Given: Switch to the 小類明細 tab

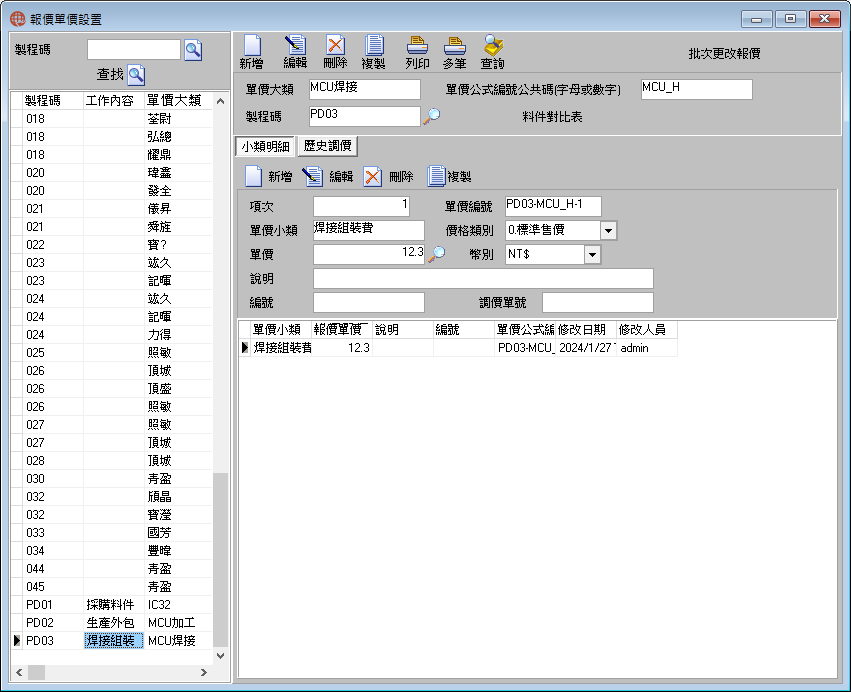Looking at the screenshot, I should (265, 146).
